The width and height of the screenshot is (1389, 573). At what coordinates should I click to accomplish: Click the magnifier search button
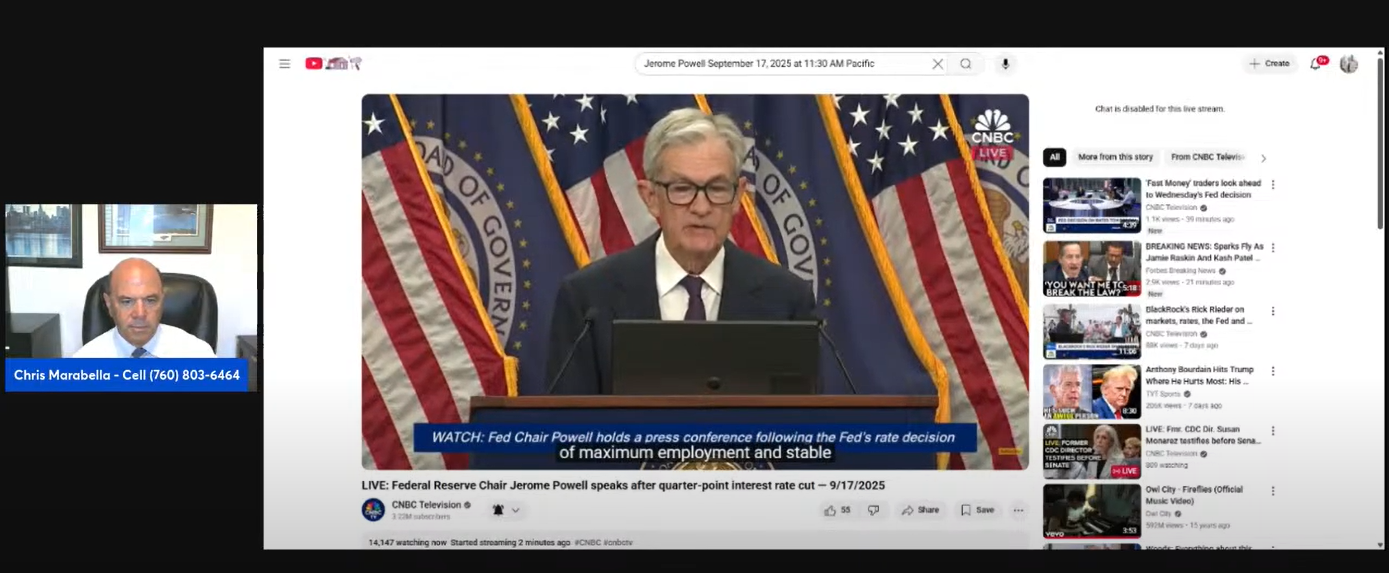966,64
